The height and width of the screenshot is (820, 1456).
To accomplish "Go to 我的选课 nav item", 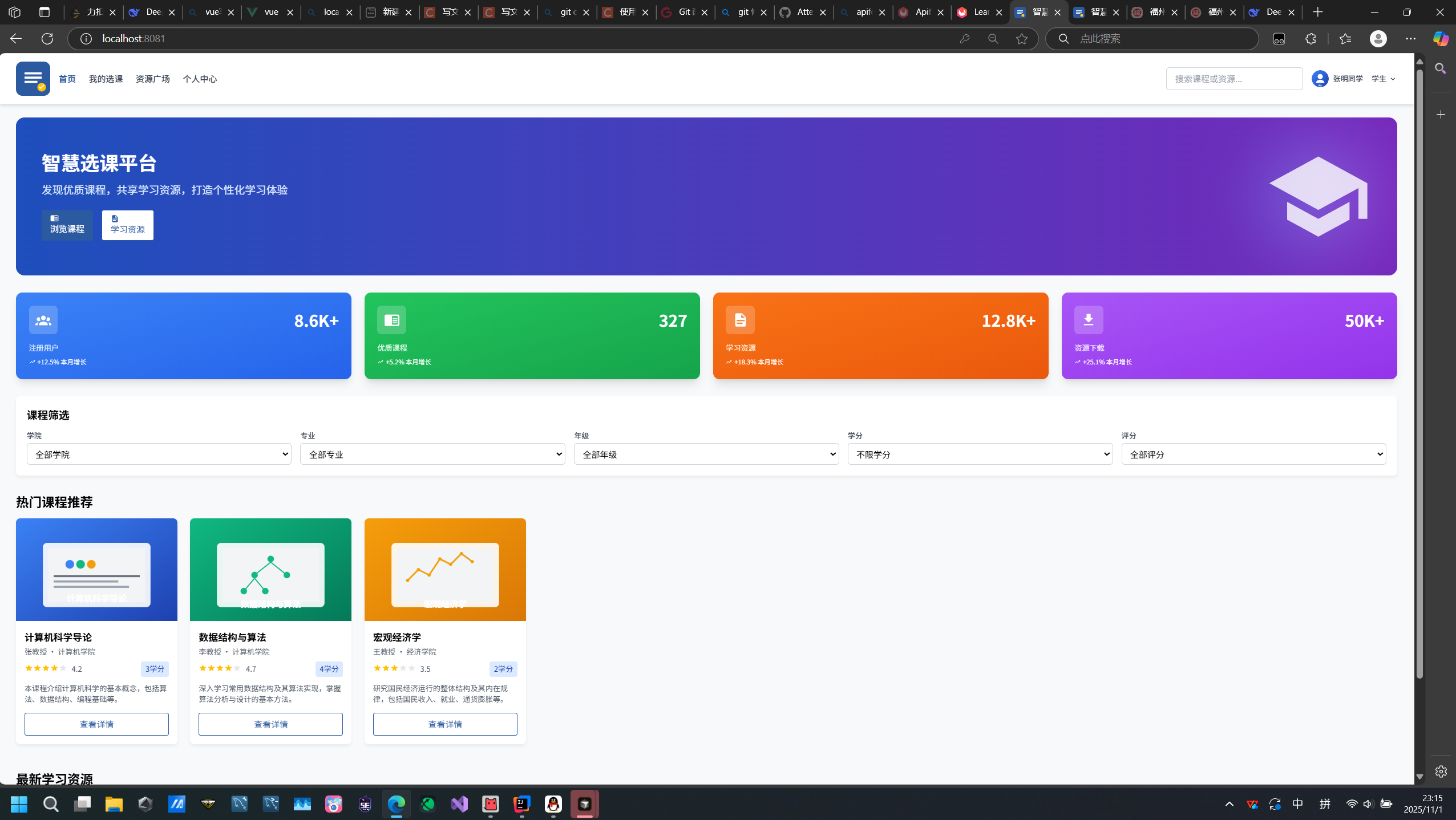I will pos(106,79).
